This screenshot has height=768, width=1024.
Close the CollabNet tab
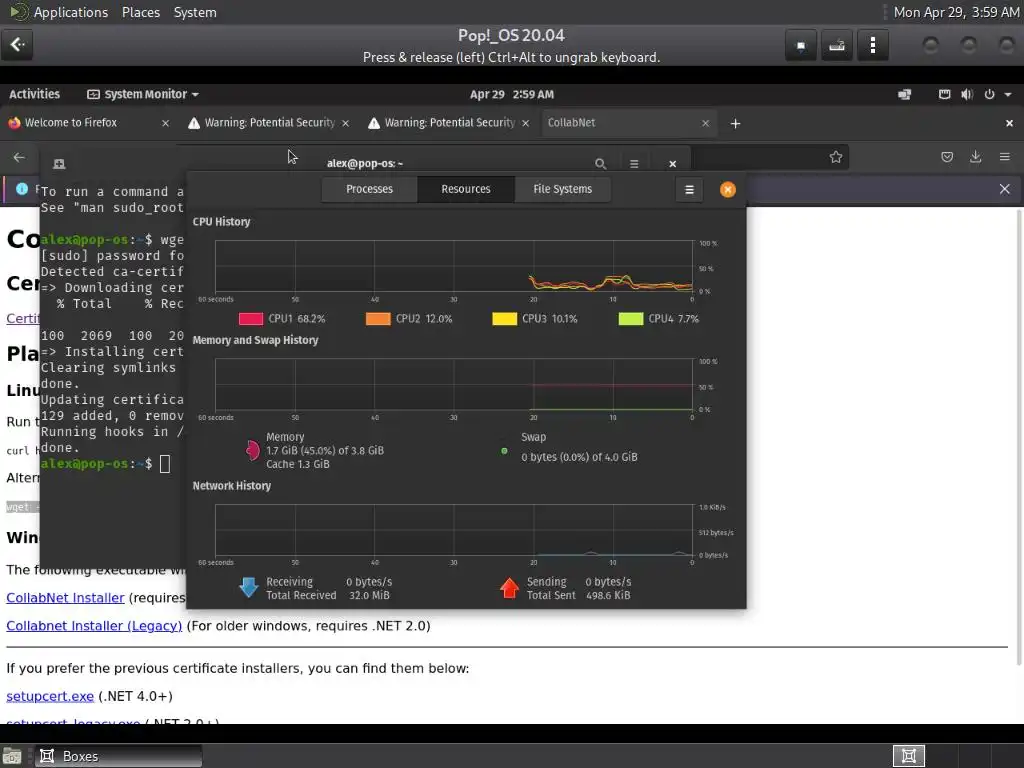pos(705,123)
